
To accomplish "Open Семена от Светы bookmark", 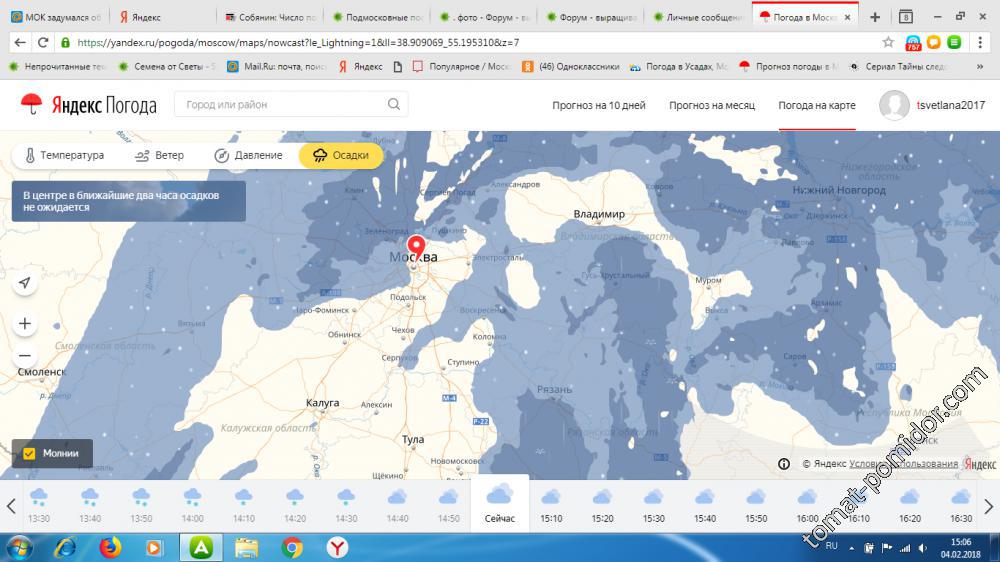I will click(x=166, y=66).
